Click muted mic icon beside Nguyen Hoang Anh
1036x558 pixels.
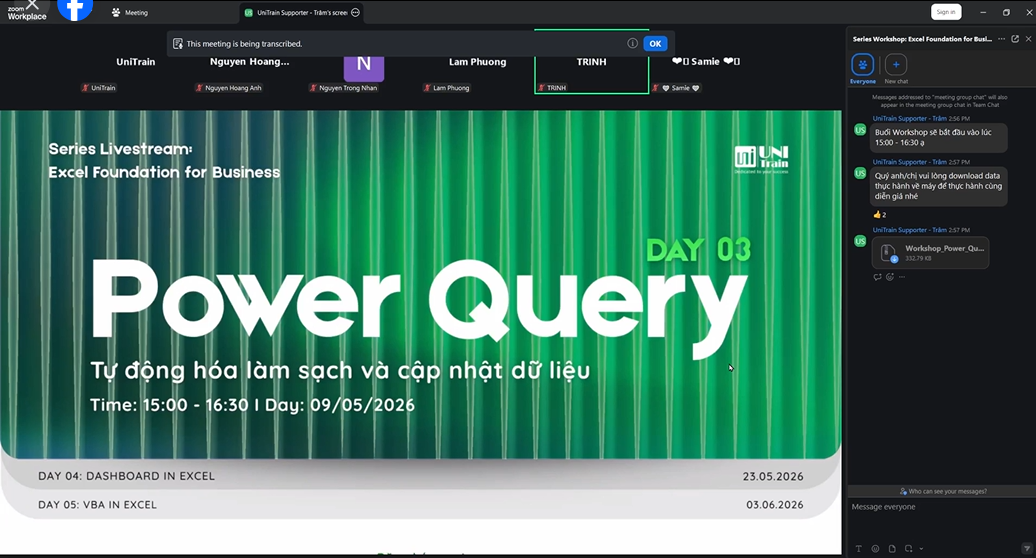point(199,88)
